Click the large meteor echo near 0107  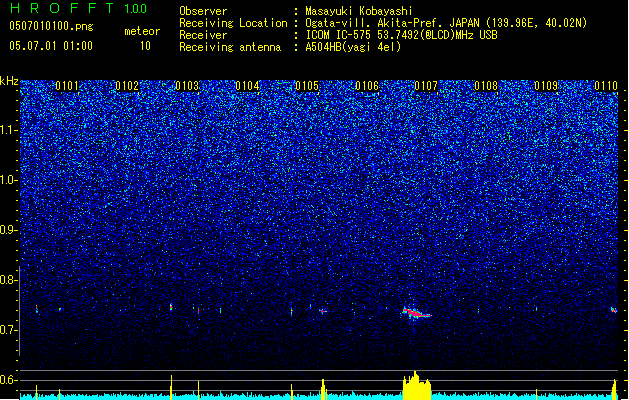coord(416,313)
